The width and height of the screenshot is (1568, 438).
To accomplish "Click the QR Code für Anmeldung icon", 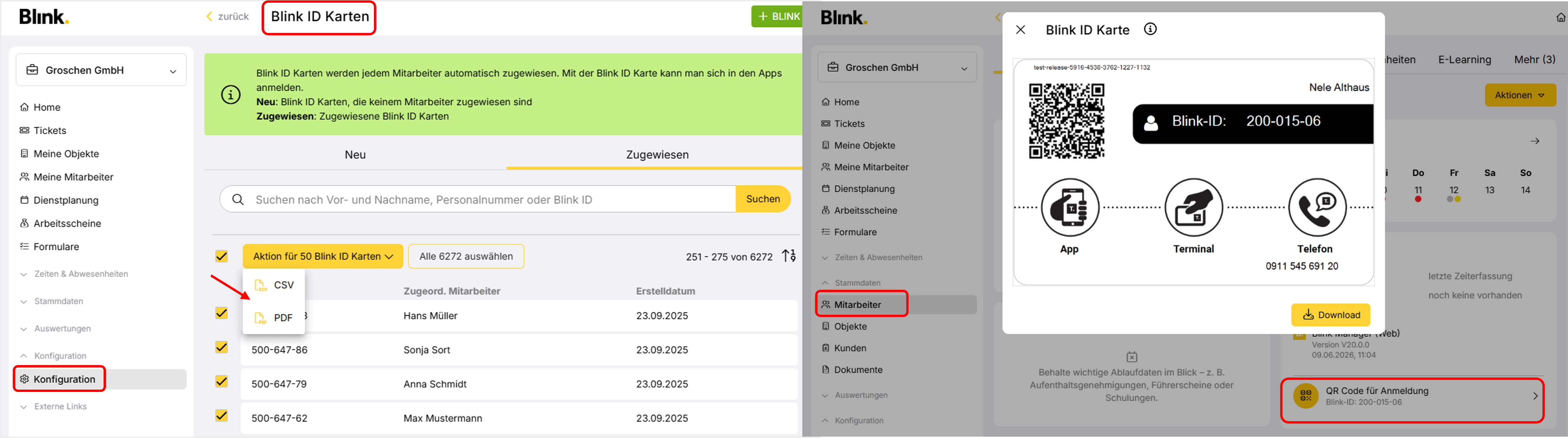I will coord(1306,396).
